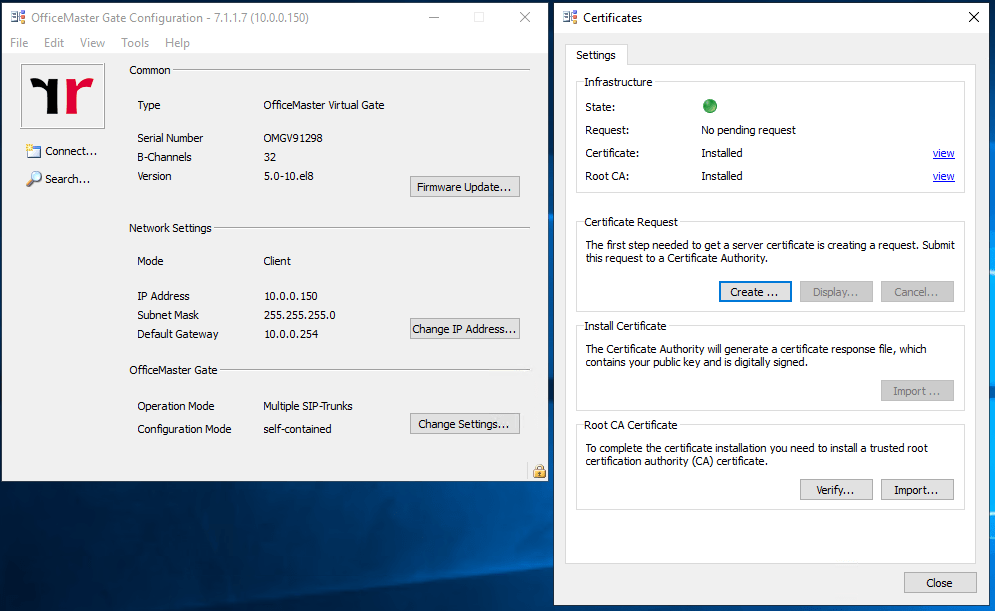Click the Display request button
The image size is (995, 611).
[836, 292]
